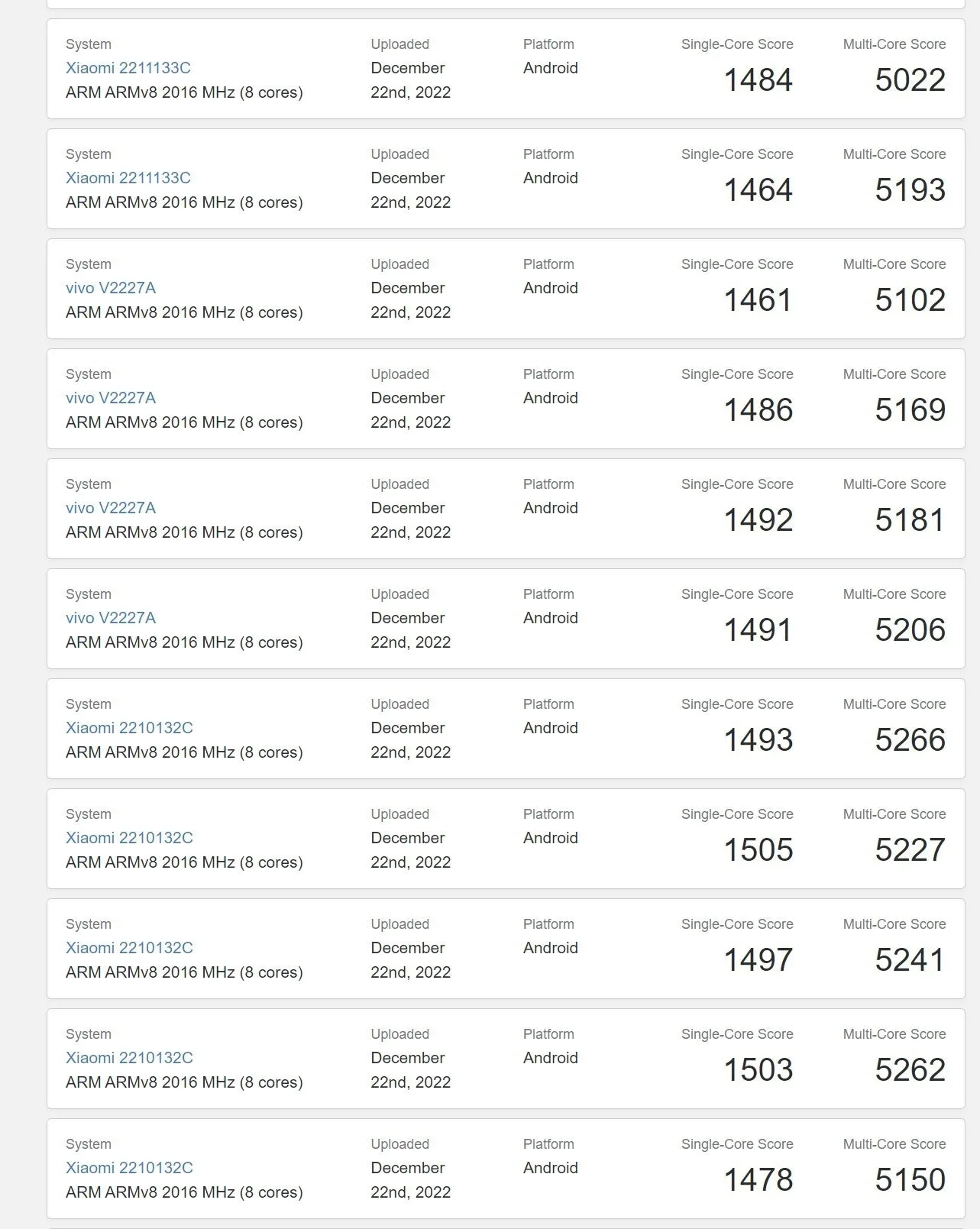980x1229 pixels.
Task: Open the Xiaomi 2210132C result scoring 1505
Action: [x=128, y=838]
